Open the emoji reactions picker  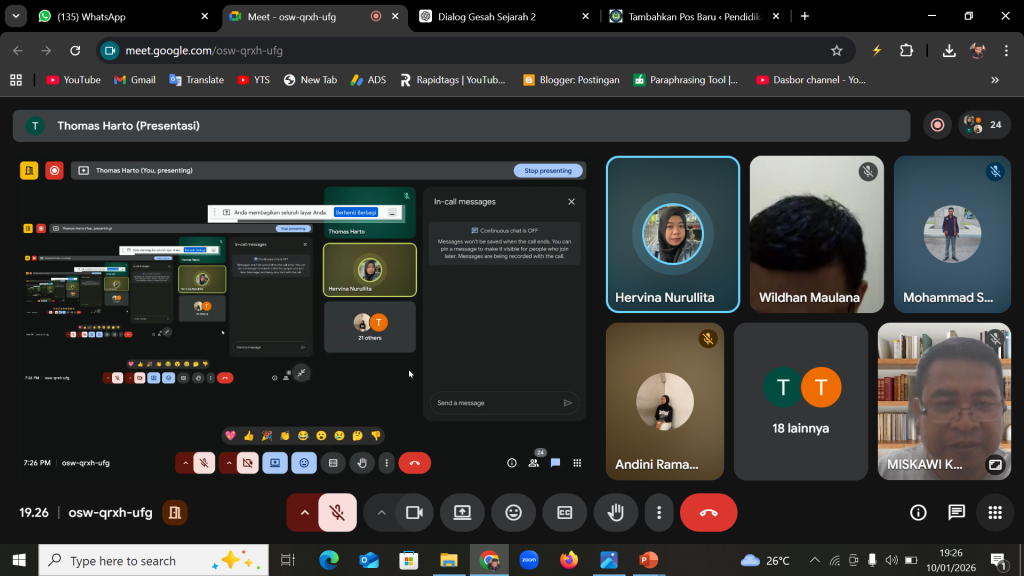click(513, 513)
